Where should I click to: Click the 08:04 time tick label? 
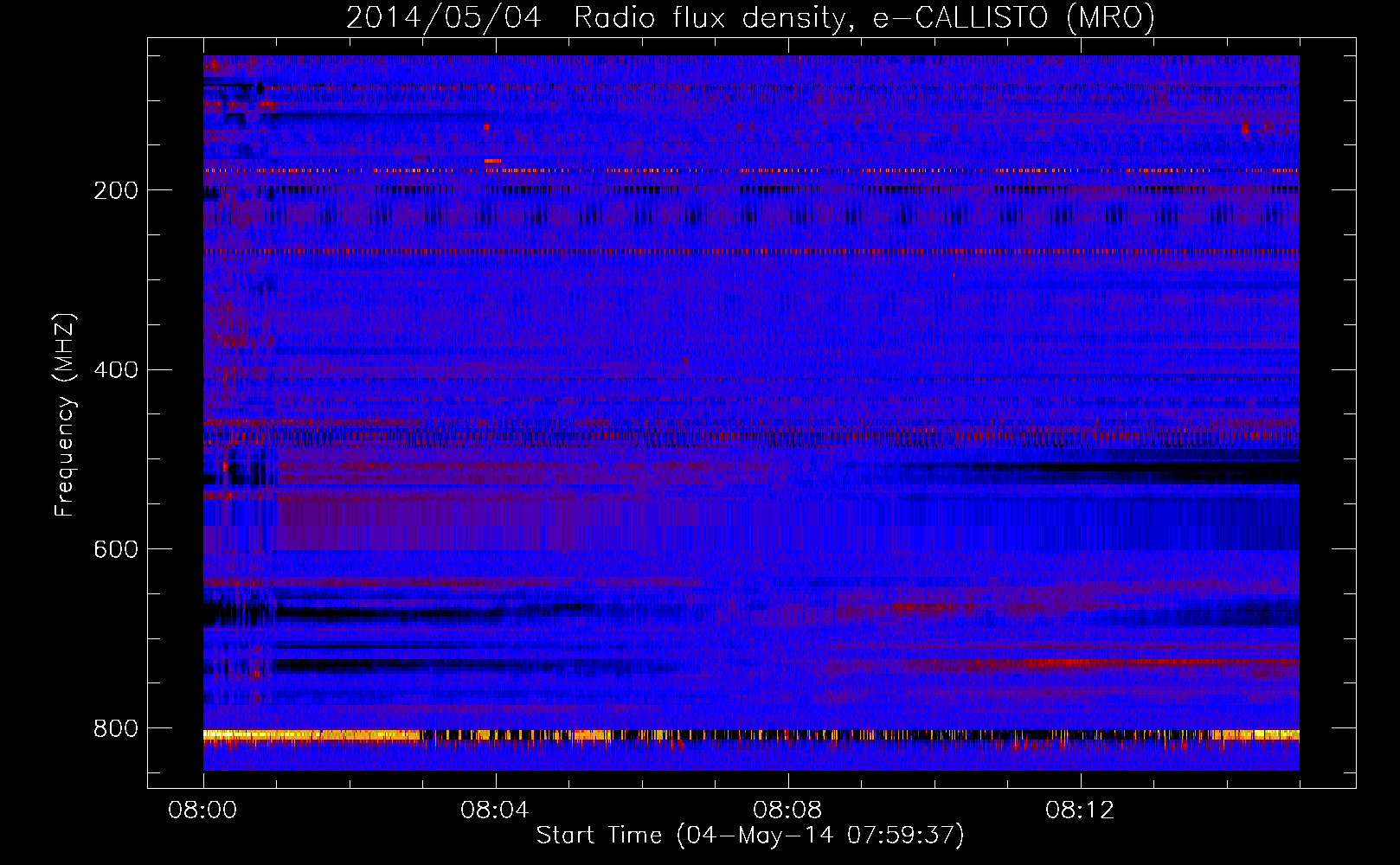(495, 810)
